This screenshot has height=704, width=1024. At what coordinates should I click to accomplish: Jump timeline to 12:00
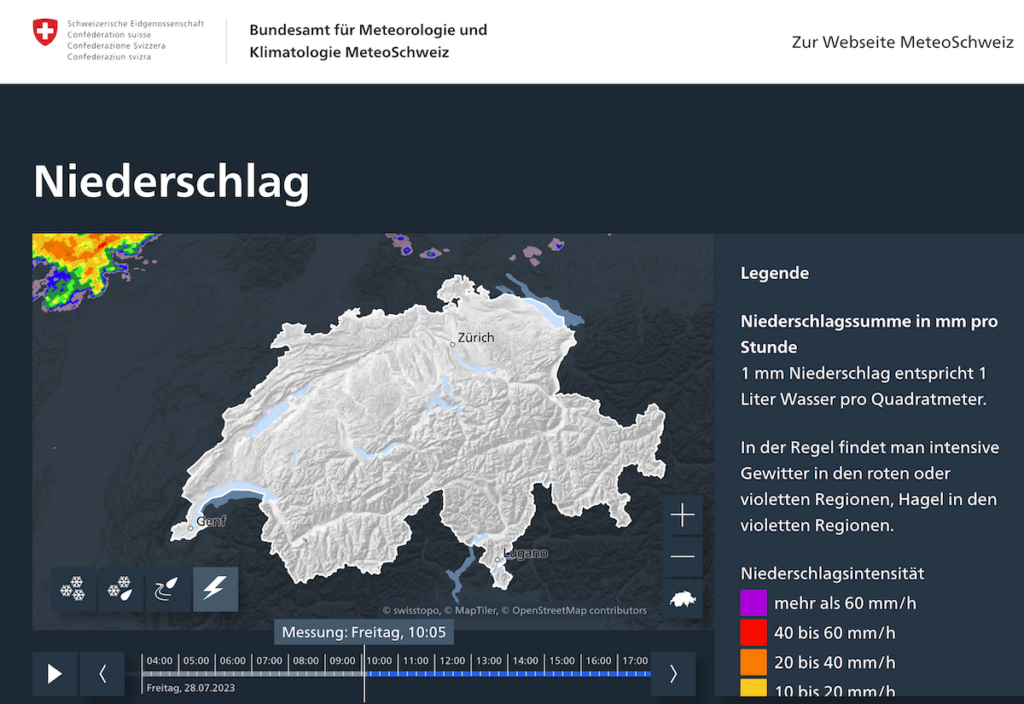[452, 661]
